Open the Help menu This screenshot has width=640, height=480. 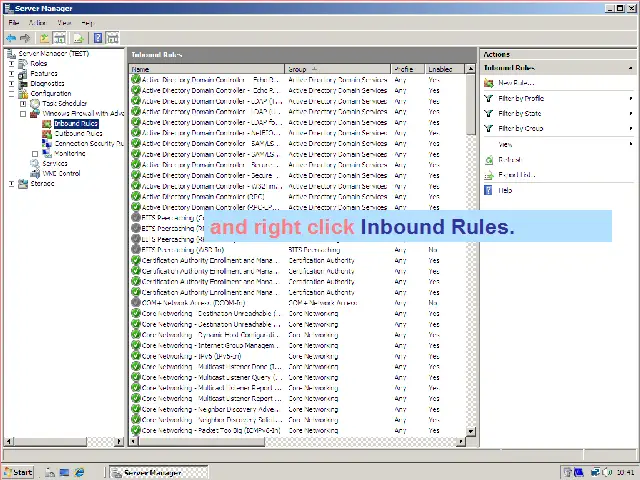[x=87, y=23]
